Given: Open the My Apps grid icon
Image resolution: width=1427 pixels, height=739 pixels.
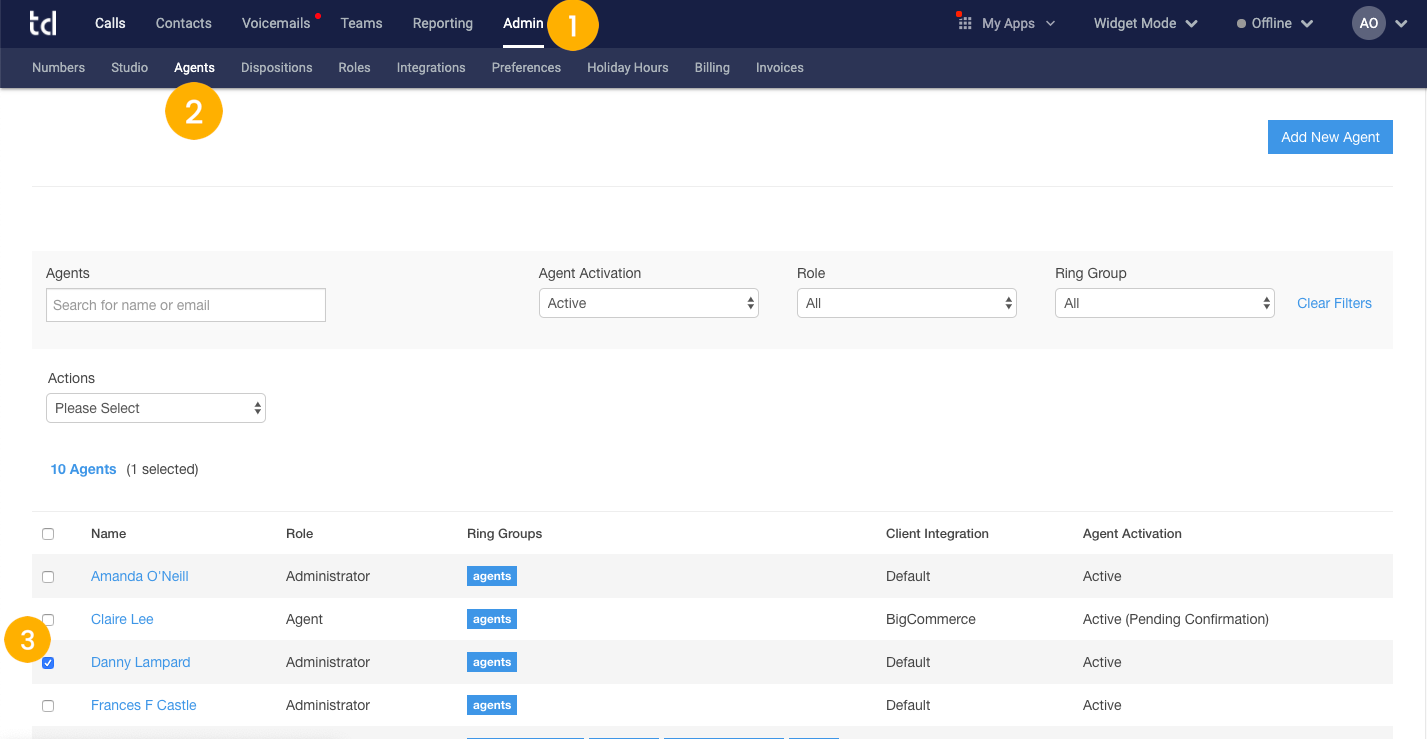Looking at the screenshot, I should point(965,23).
